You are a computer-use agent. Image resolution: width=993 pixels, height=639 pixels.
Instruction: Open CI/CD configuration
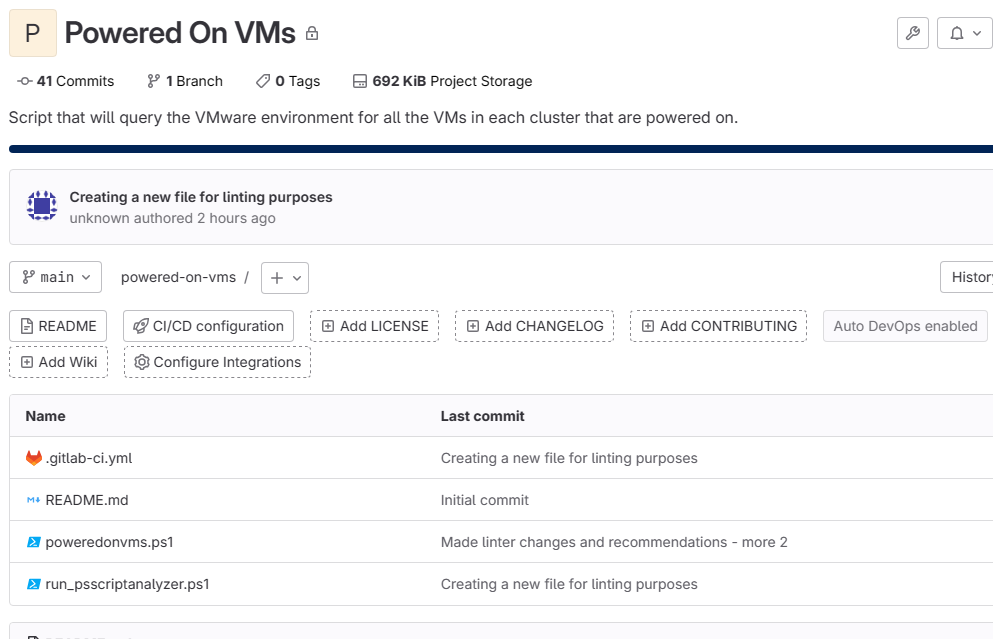coord(208,326)
